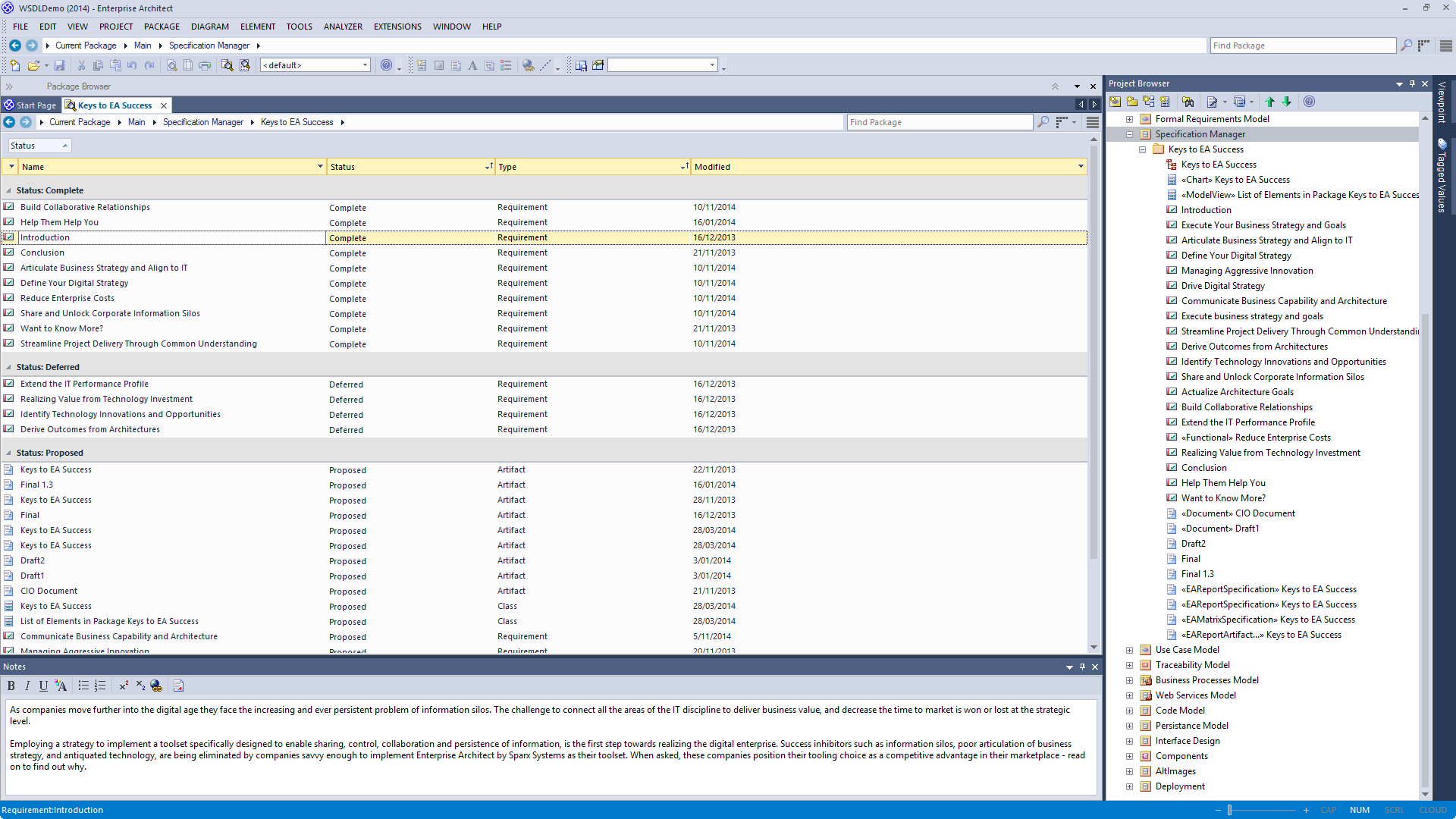
Task: Open the PROJECT menu
Action: click(116, 27)
